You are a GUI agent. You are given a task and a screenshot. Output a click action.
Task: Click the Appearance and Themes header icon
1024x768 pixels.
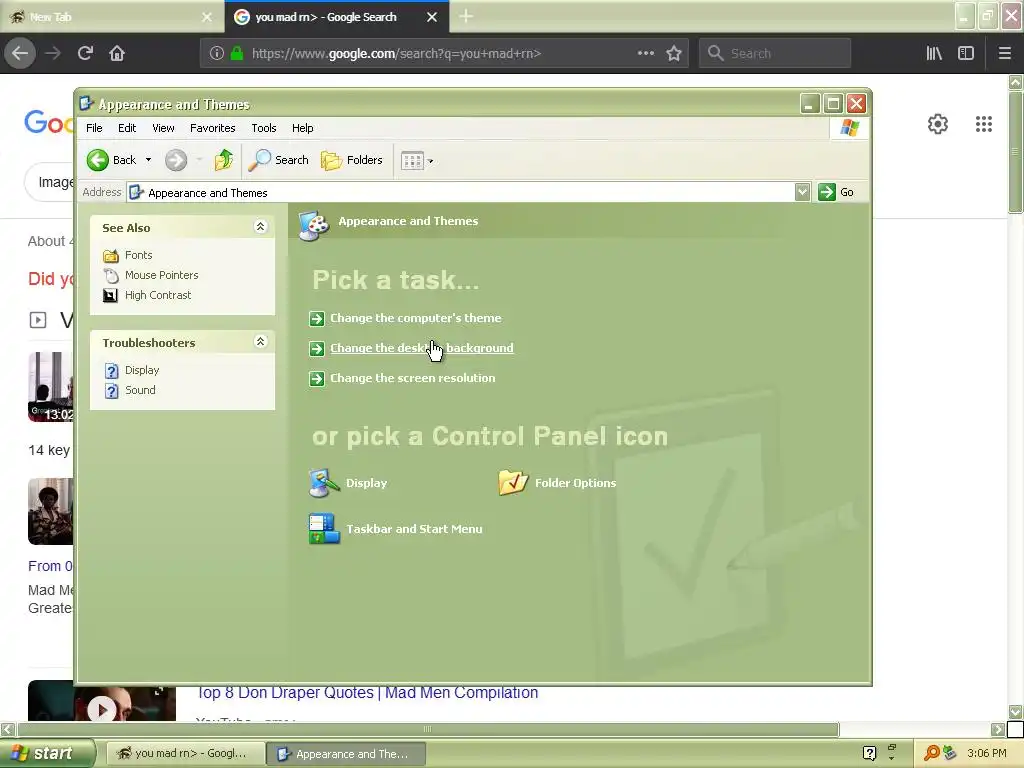click(314, 225)
